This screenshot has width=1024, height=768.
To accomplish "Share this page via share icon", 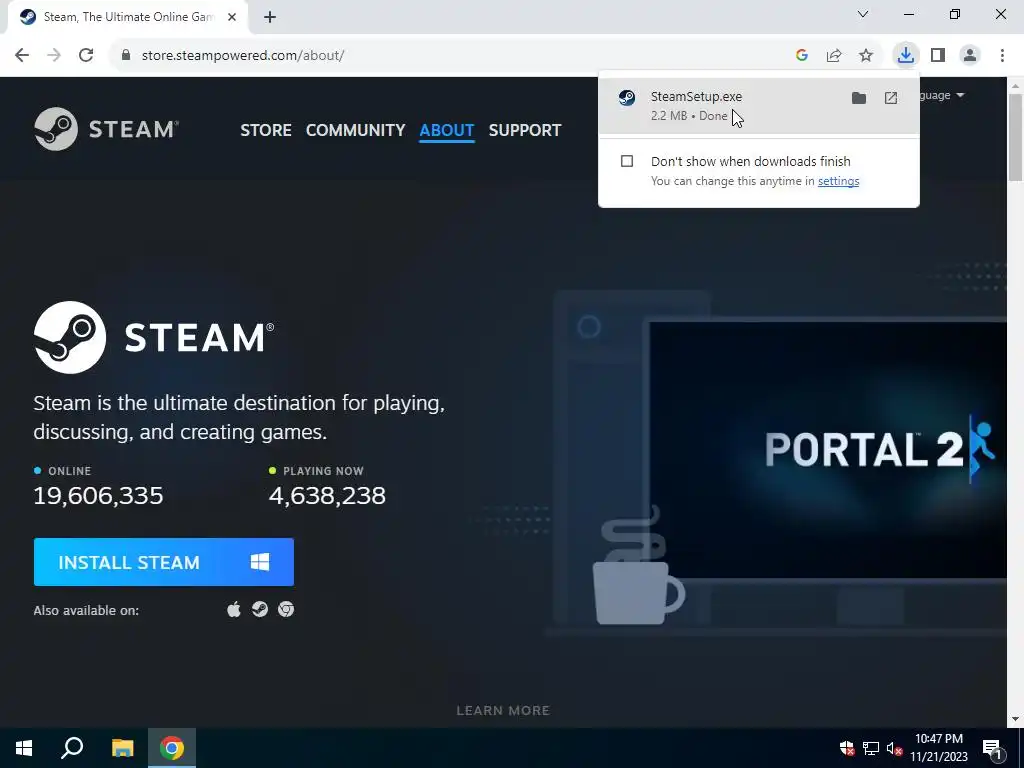I will (x=834, y=56).
